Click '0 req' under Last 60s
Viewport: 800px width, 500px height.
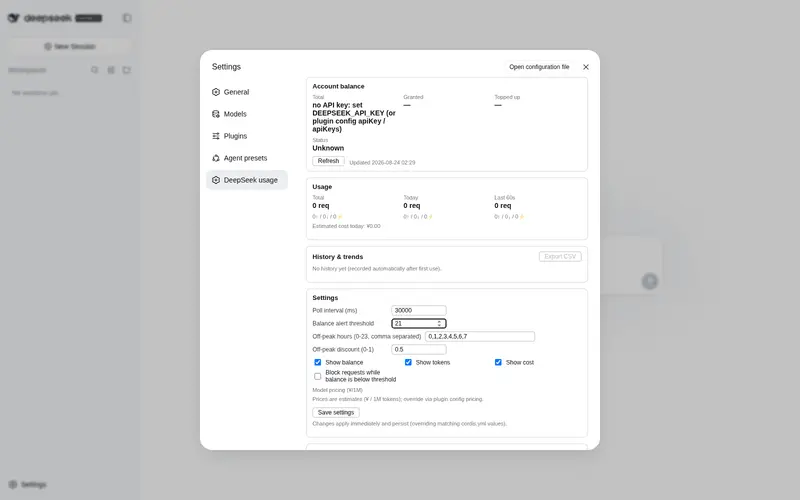(x=503, y=206)
